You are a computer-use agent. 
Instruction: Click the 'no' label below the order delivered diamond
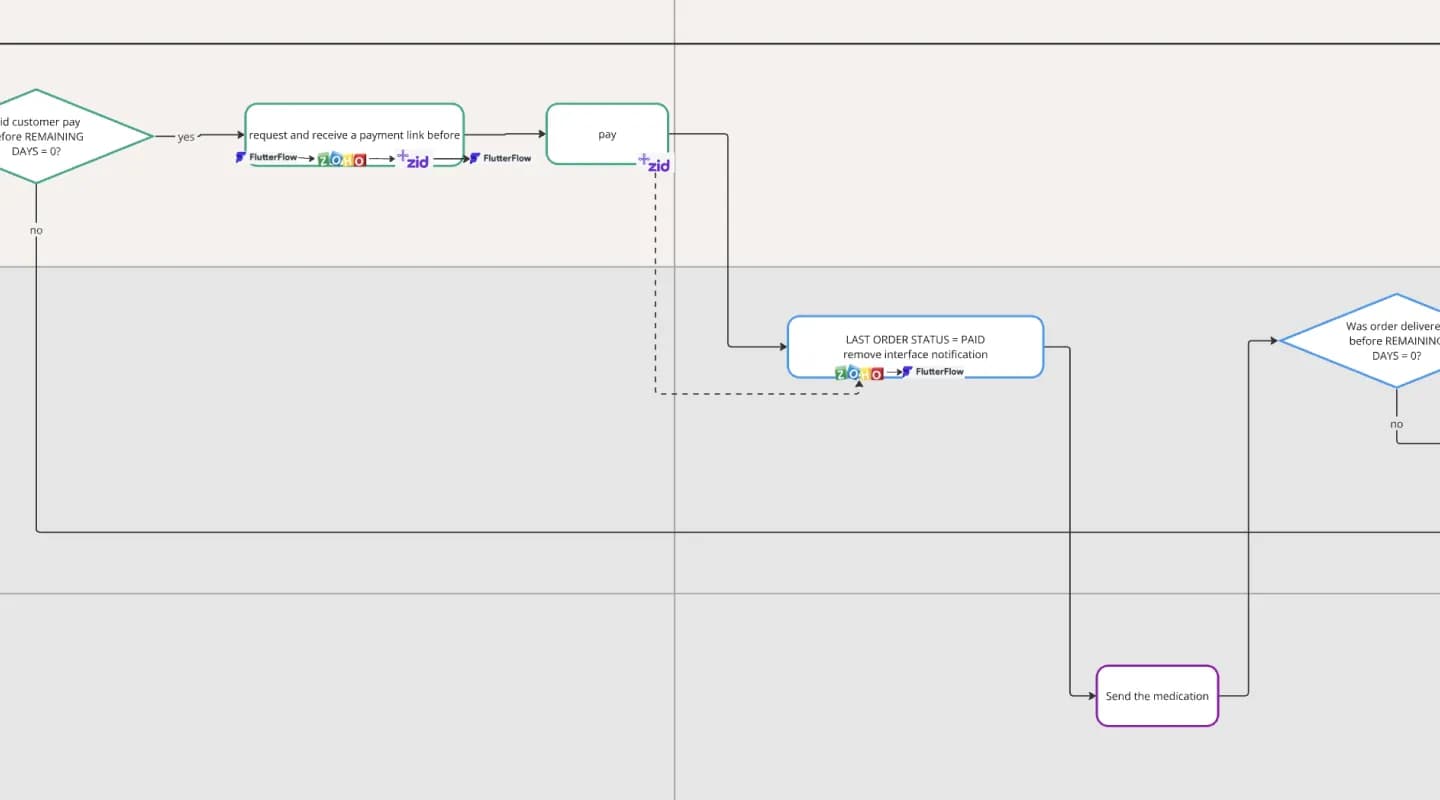1396,424
